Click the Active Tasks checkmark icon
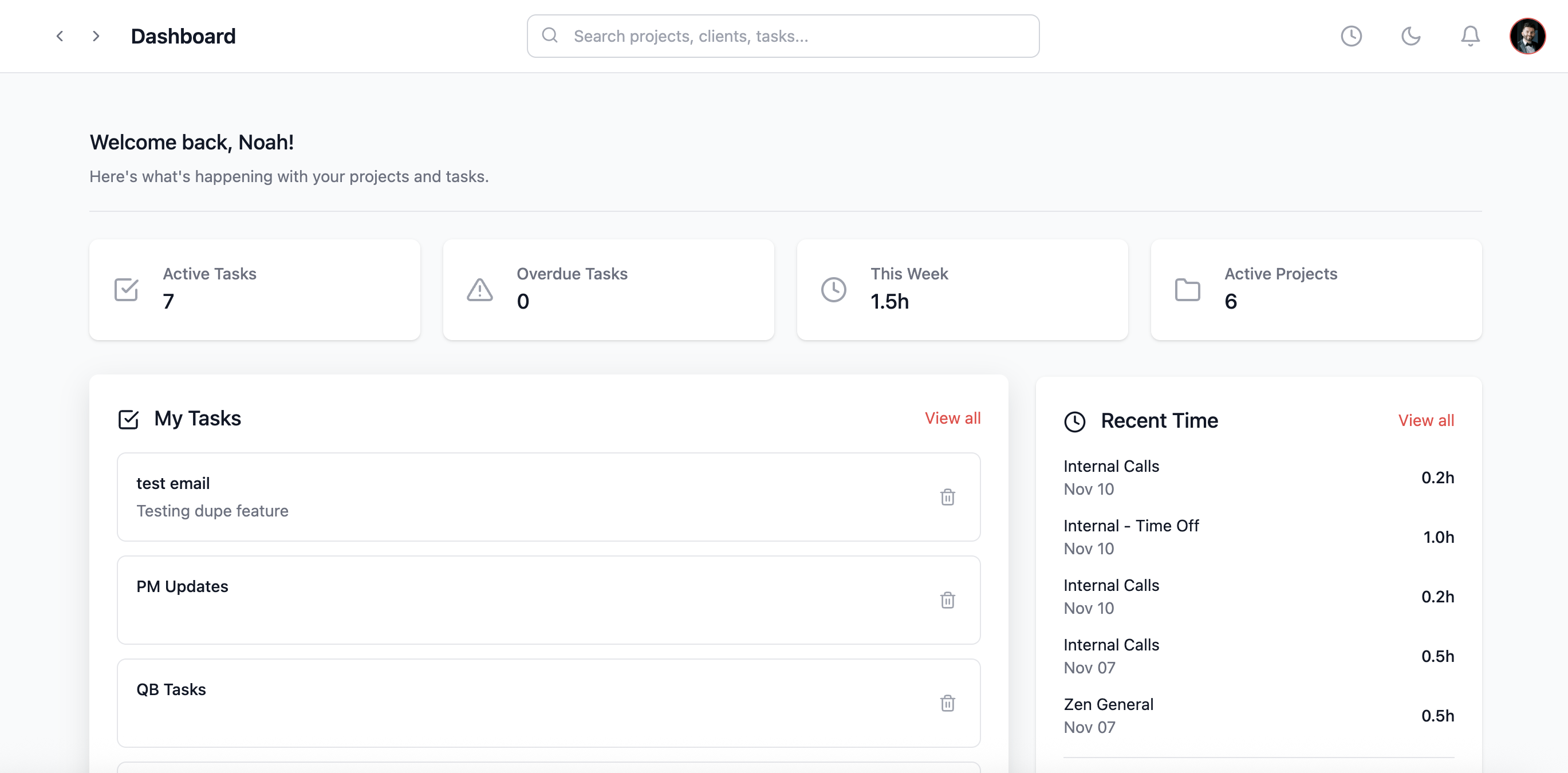Screen dimensions: 1568x773 (x=125, y=289)
